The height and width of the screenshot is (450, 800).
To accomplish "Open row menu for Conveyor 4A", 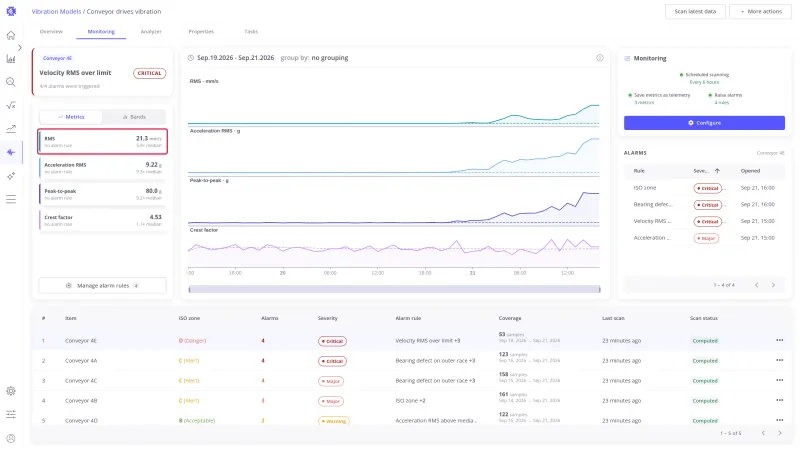I will 780,360.
